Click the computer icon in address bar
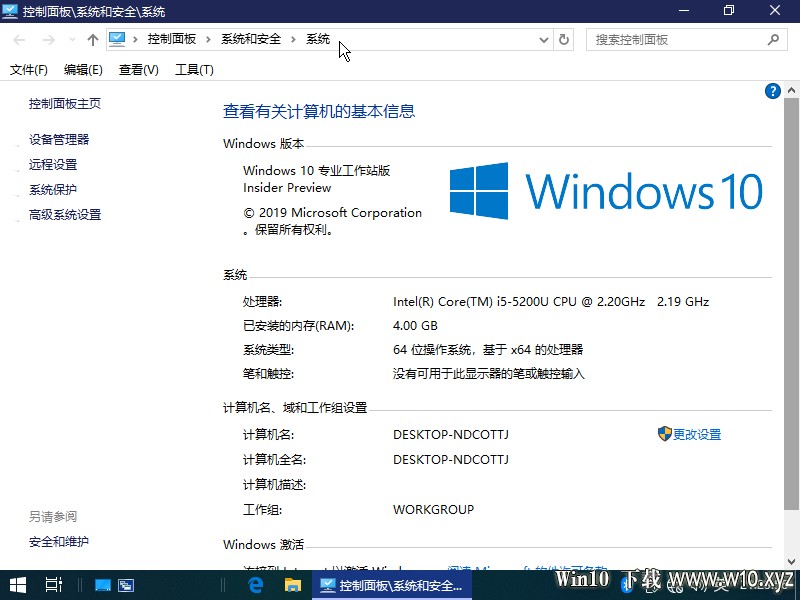The width and height of the screenshot is (800, 600). tap(117, 39)
